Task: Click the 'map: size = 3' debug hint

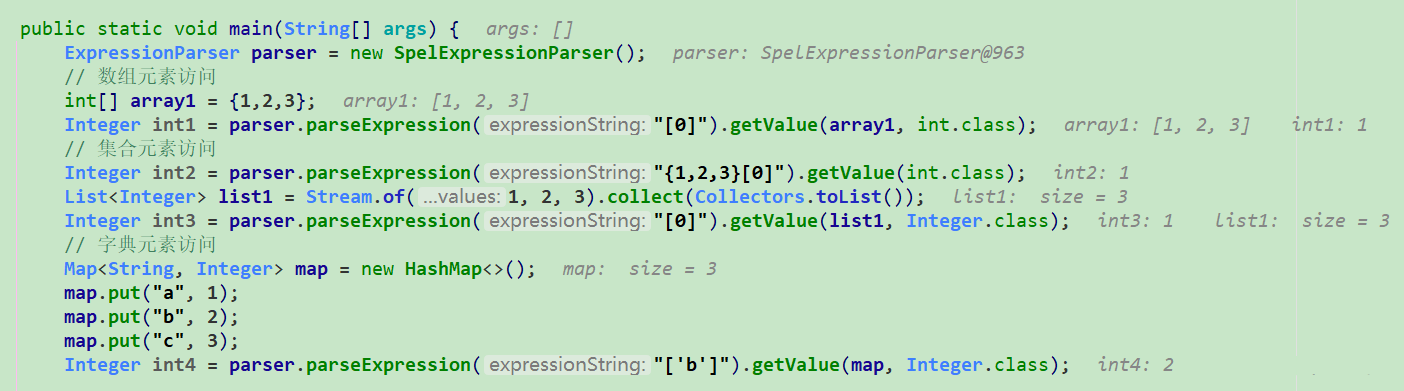Action: click(x=639, y=269)
